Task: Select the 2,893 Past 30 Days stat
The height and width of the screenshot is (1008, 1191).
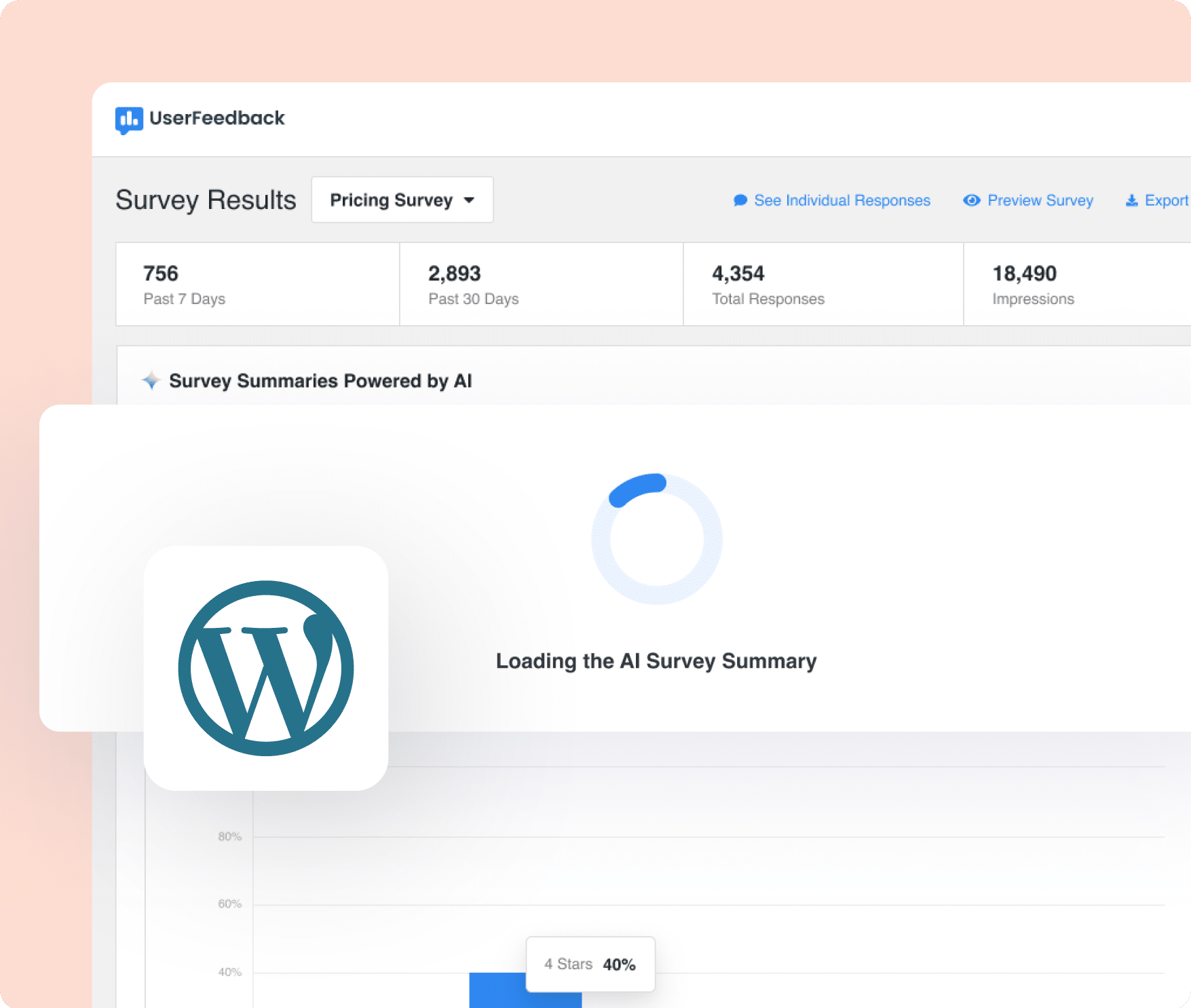Action: coord(542,284)
